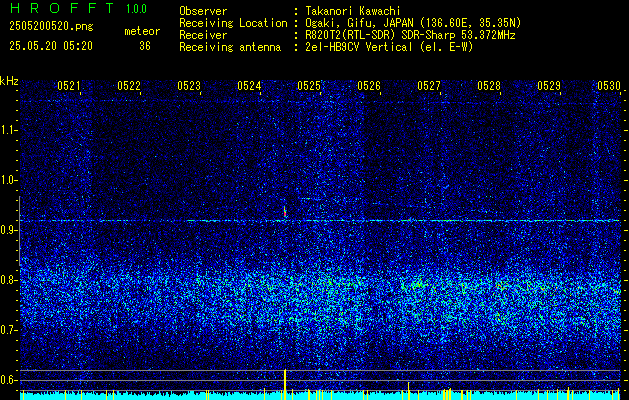The width and height of the screenshot is (629, 400).
Task: Click the 0.7 kHz axis label
Action: tap(7, 330)
